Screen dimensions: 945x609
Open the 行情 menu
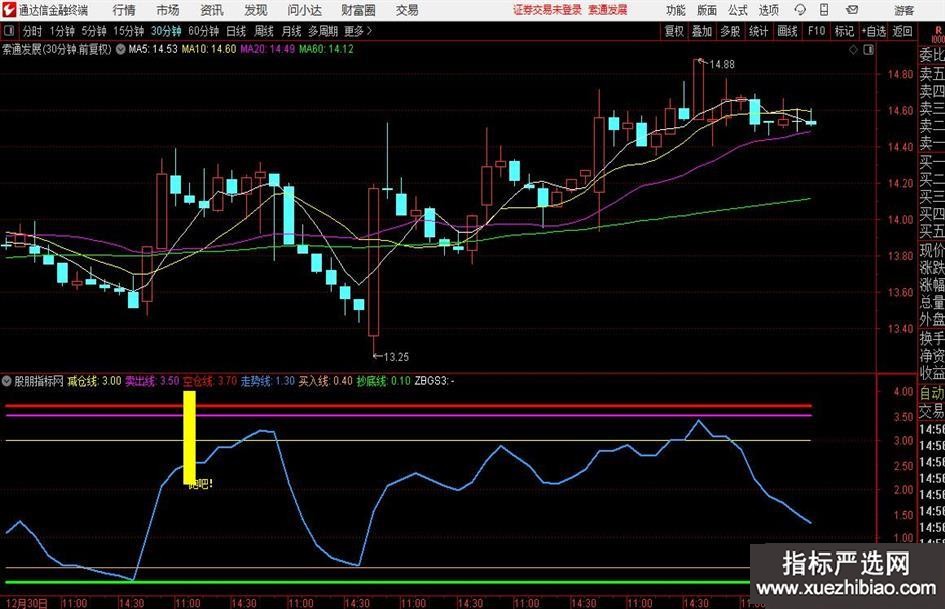124,10
